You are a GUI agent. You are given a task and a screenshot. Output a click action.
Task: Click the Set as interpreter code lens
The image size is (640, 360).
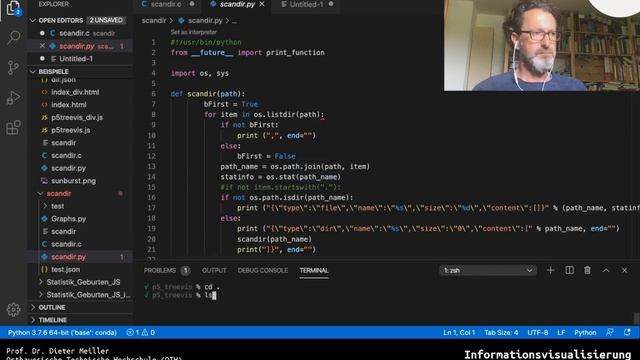[x=193, y=32]
